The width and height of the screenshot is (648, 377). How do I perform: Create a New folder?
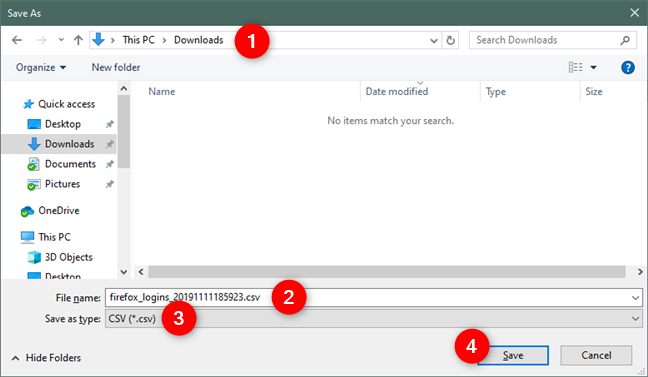point(116,67)
